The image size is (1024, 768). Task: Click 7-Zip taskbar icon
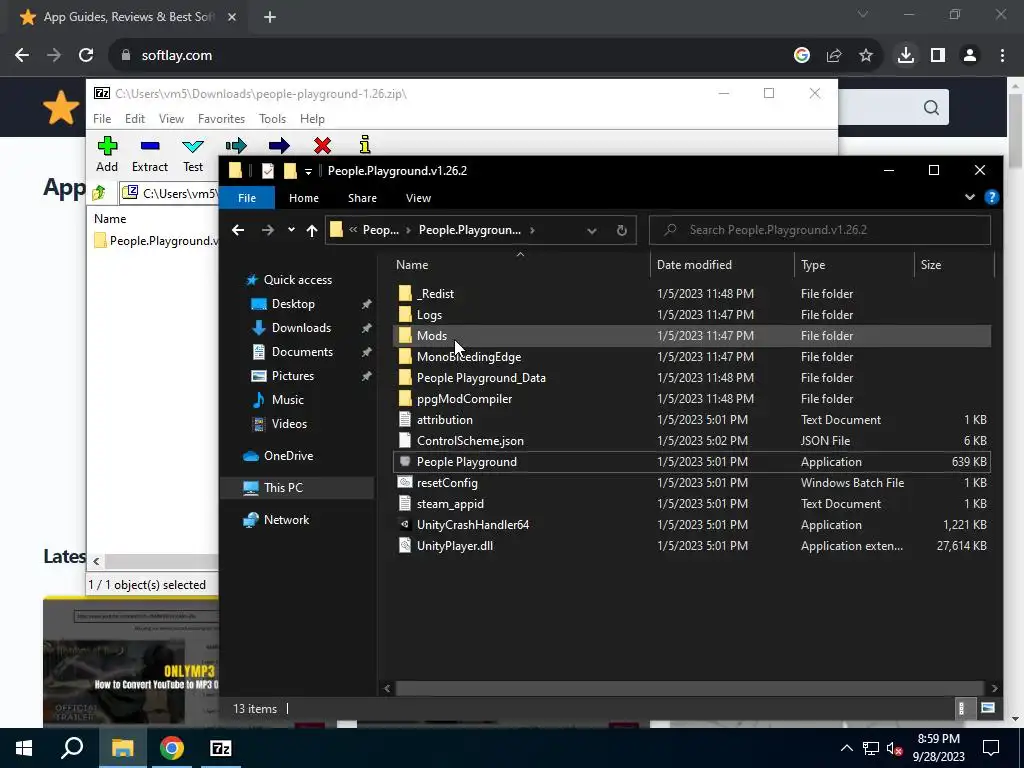click(x=221, y=748)
